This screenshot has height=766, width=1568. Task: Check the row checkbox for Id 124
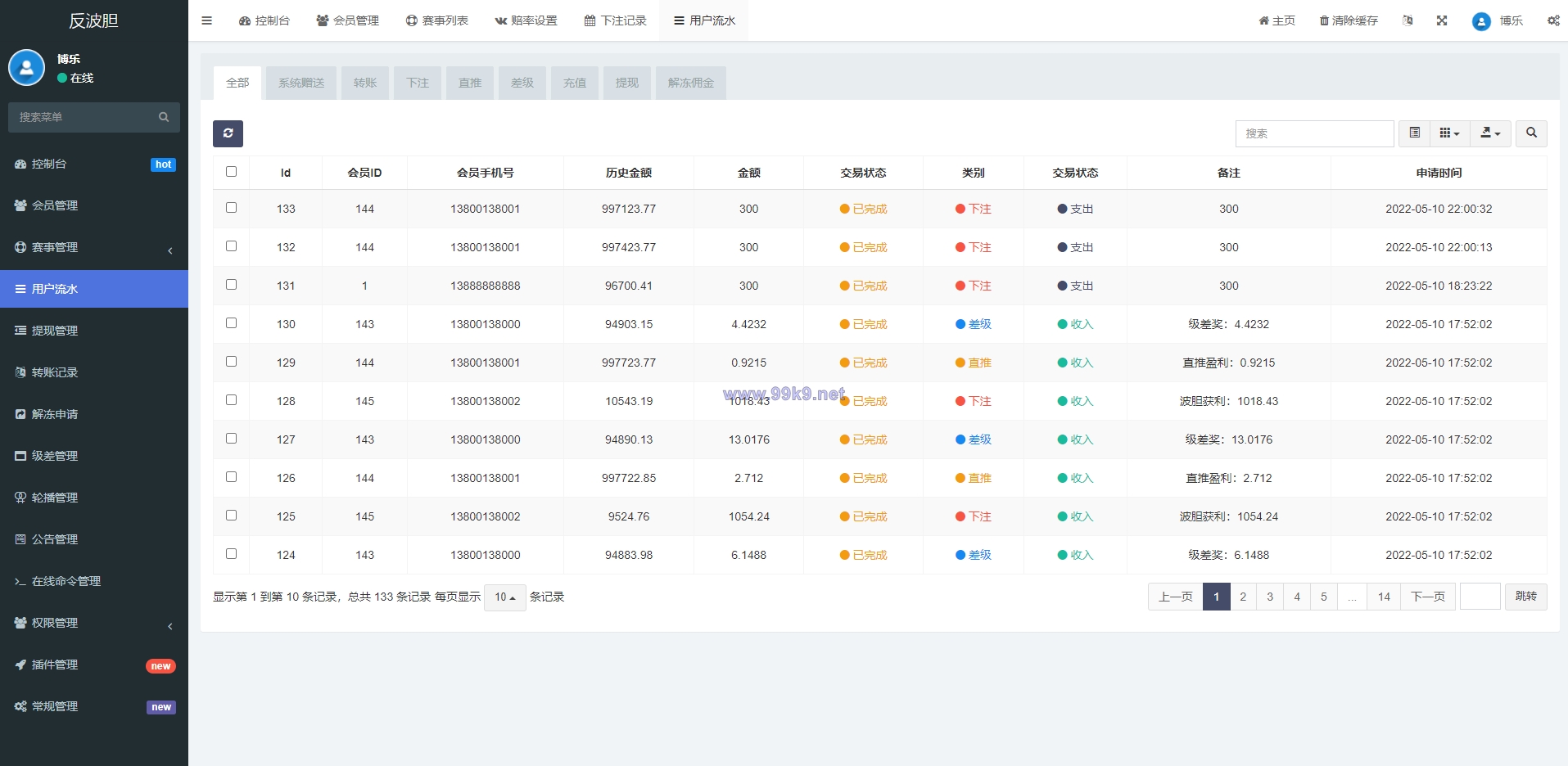pyautogui.click(x=232, y=554)
